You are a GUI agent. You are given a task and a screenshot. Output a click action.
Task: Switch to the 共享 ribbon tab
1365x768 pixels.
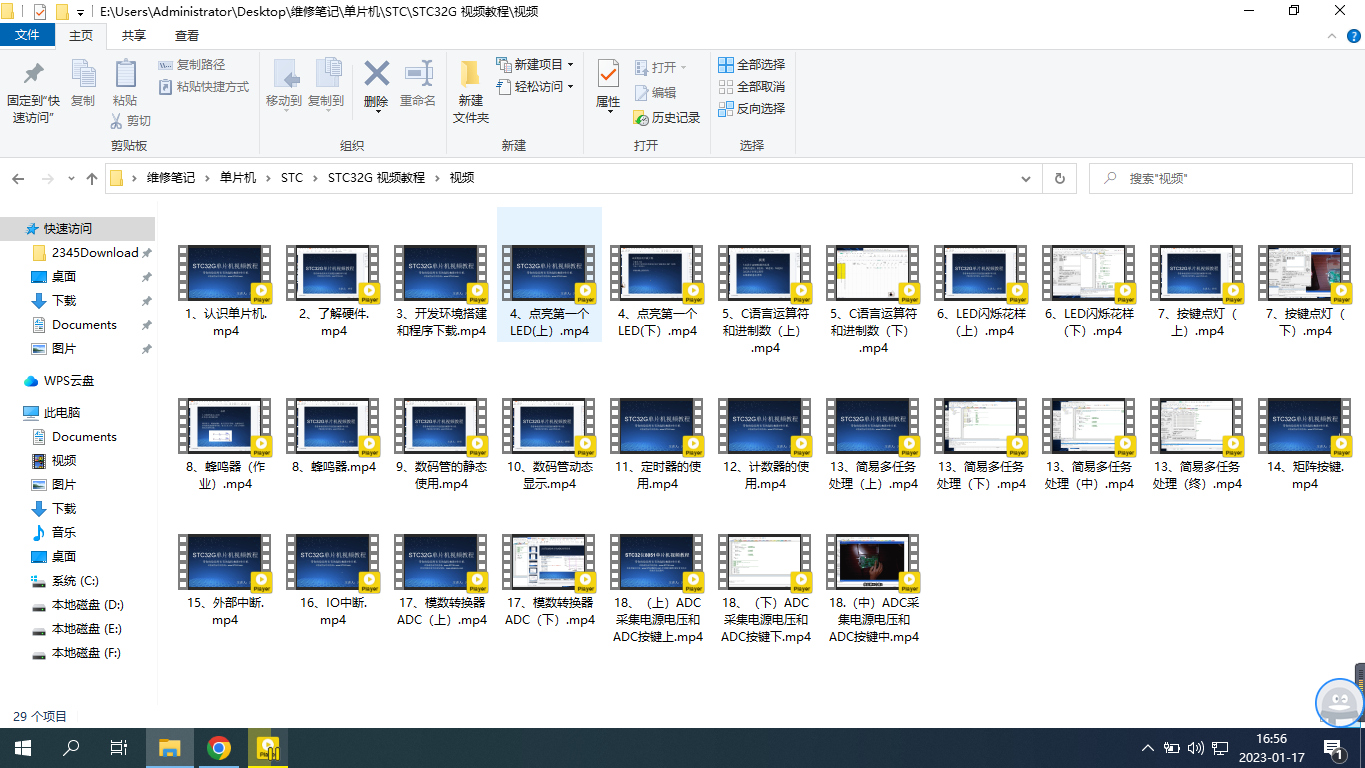pos(134,35)
